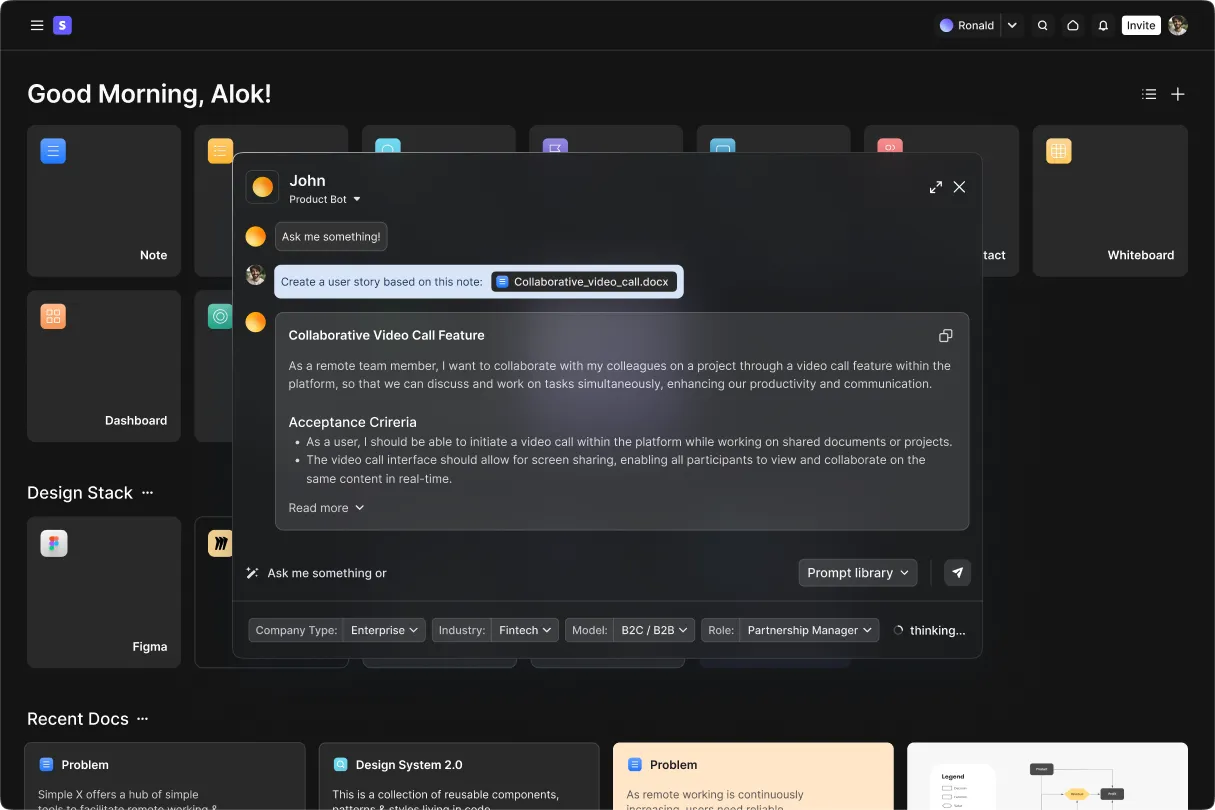Open the Collaborative_video_call.docx attachment

pos(584,282)
